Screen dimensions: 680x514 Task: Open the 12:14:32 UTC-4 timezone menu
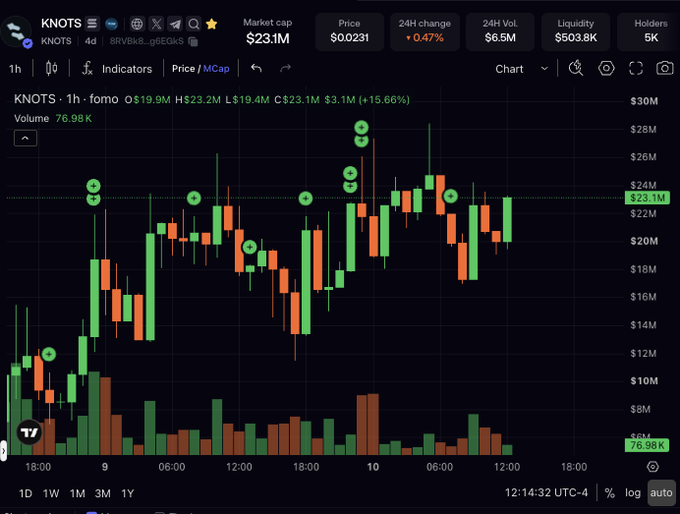point(546,493)
